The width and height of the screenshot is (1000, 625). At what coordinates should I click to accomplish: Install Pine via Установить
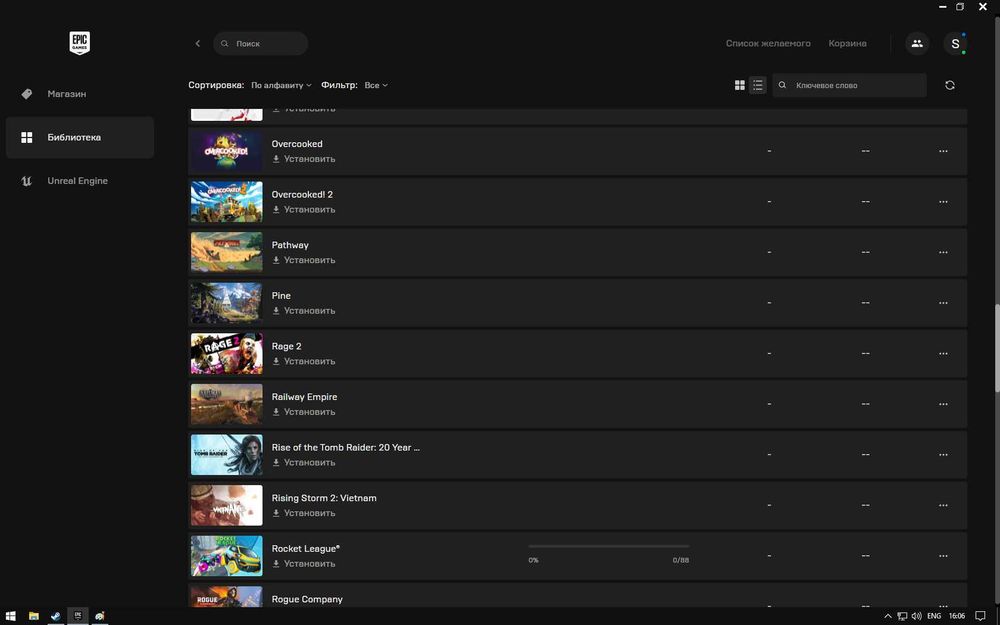pos(304,311)
